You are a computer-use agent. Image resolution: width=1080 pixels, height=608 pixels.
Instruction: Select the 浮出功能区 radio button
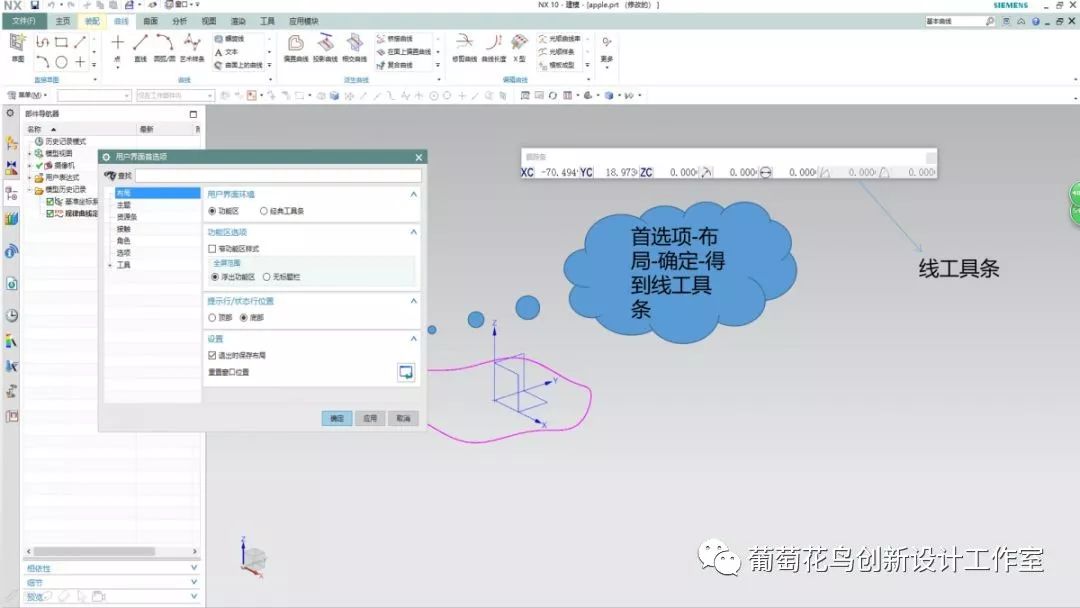[215, 277]
